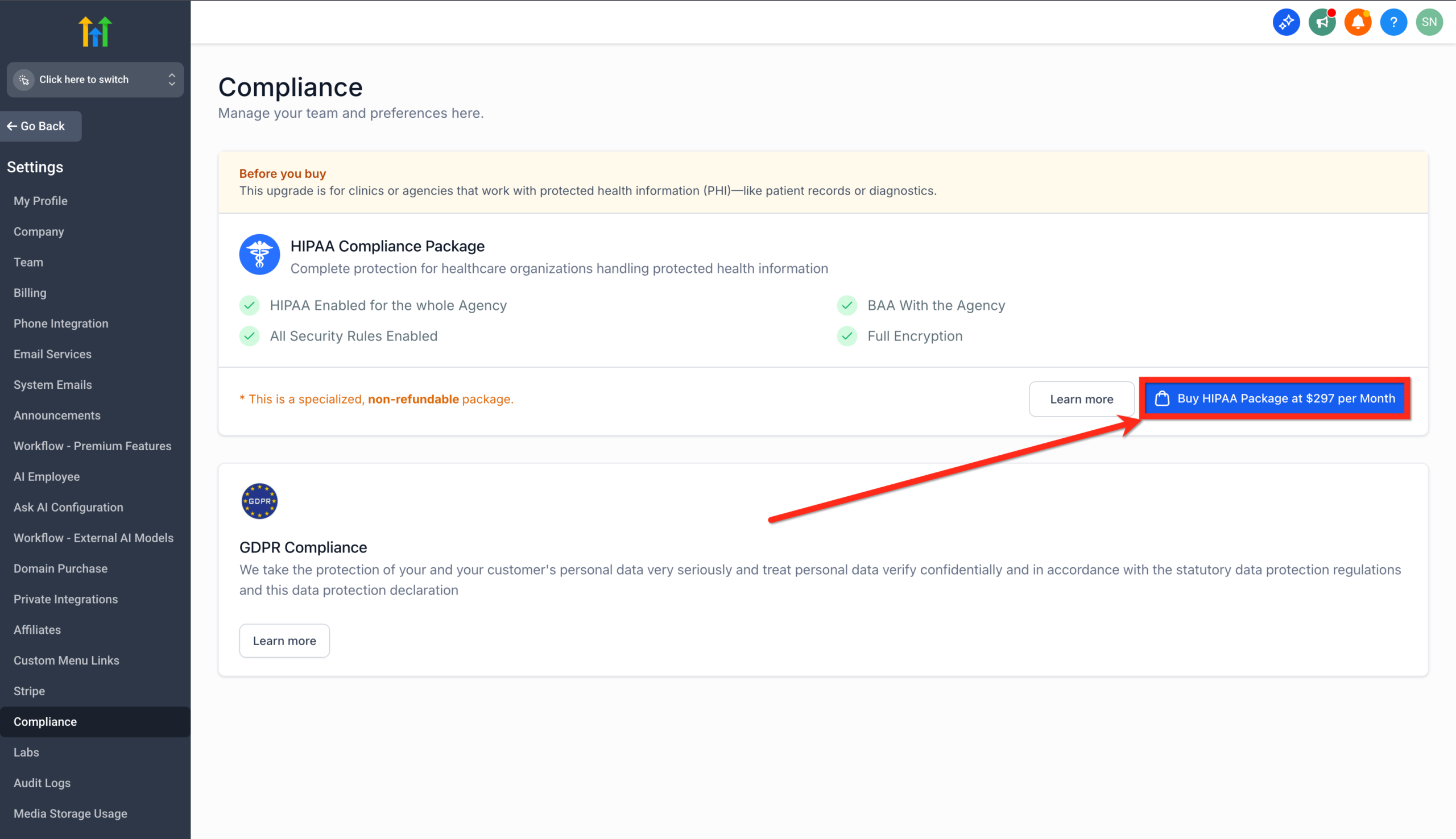Open the notifications bell icon

tap(1358, 22)
